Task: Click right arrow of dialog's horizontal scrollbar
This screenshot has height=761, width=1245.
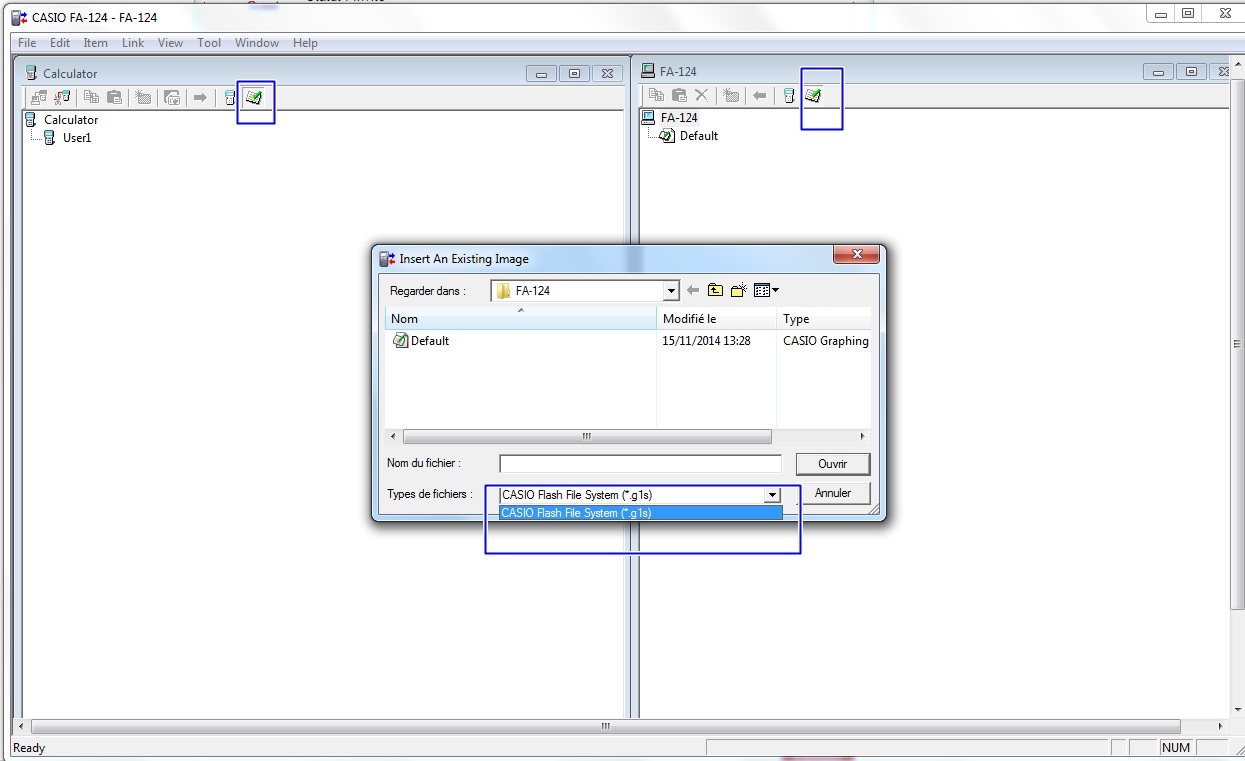Action: coord(863,437)
